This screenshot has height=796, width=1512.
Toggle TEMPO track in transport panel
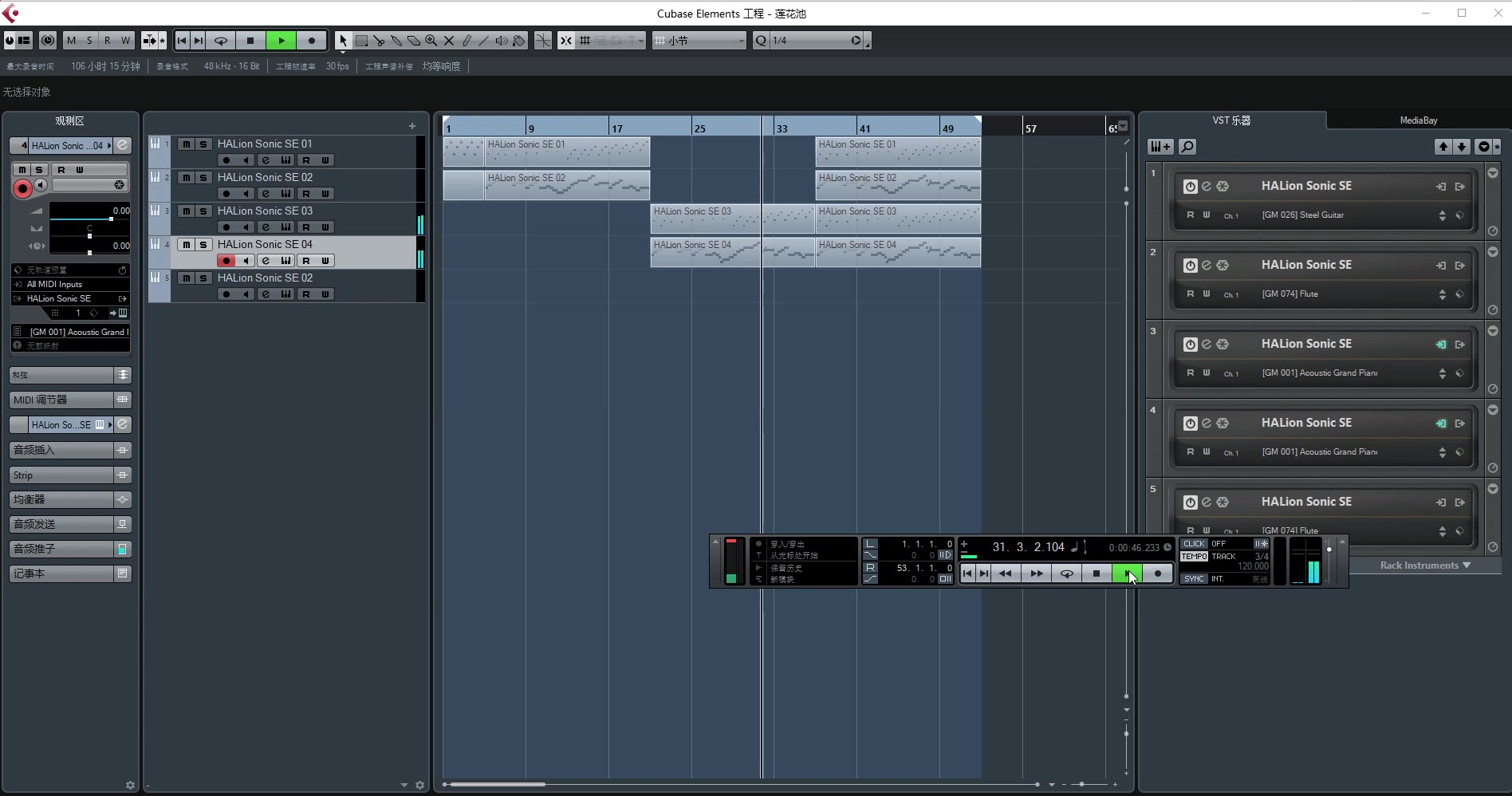click(x=1194, y=557)
